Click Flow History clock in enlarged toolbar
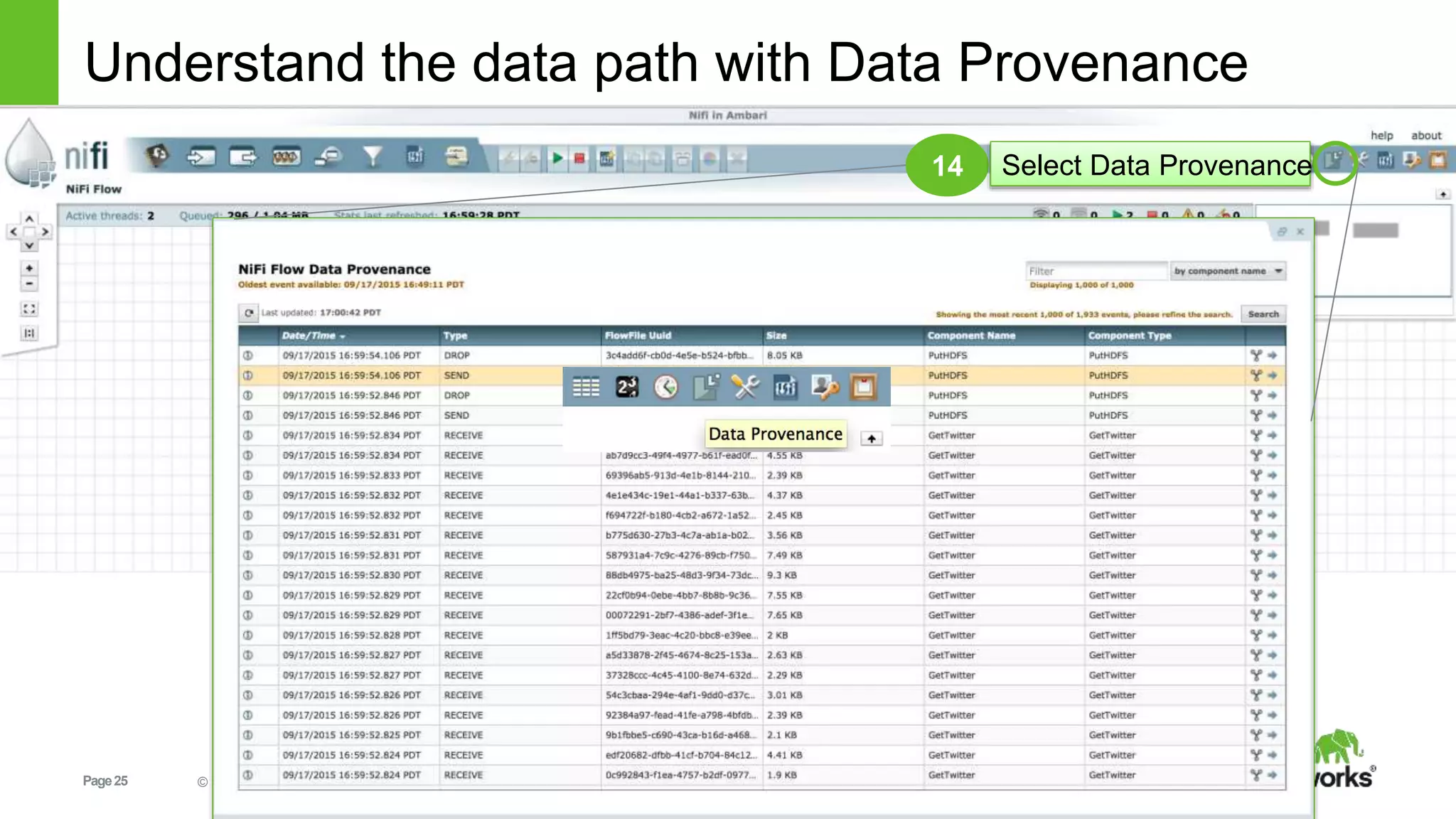Viewport: 1456px width, 819px height. tap(666, 387)
